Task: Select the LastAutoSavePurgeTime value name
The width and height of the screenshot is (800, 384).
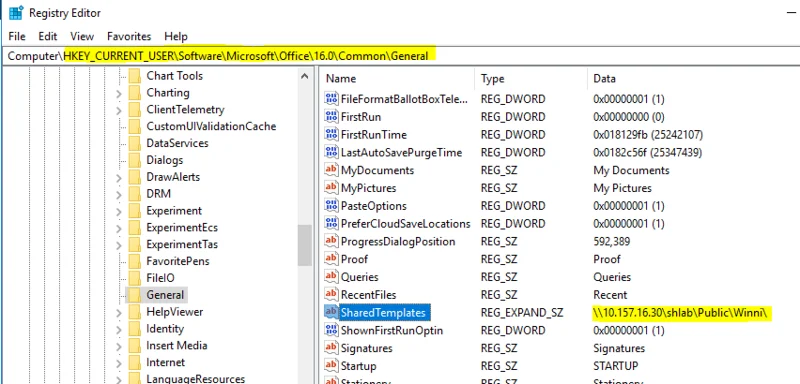Action: [401, 152]
